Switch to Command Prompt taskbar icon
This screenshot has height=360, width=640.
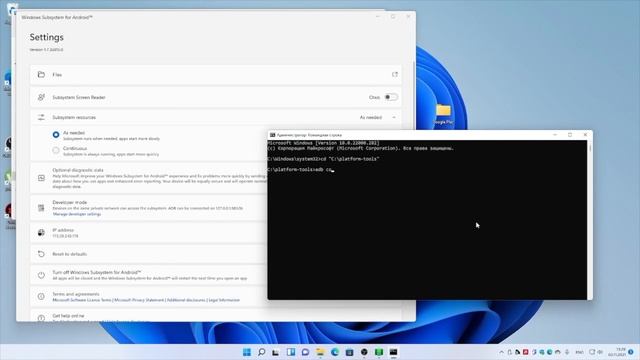pyautogui.click(x=393, y=352)
